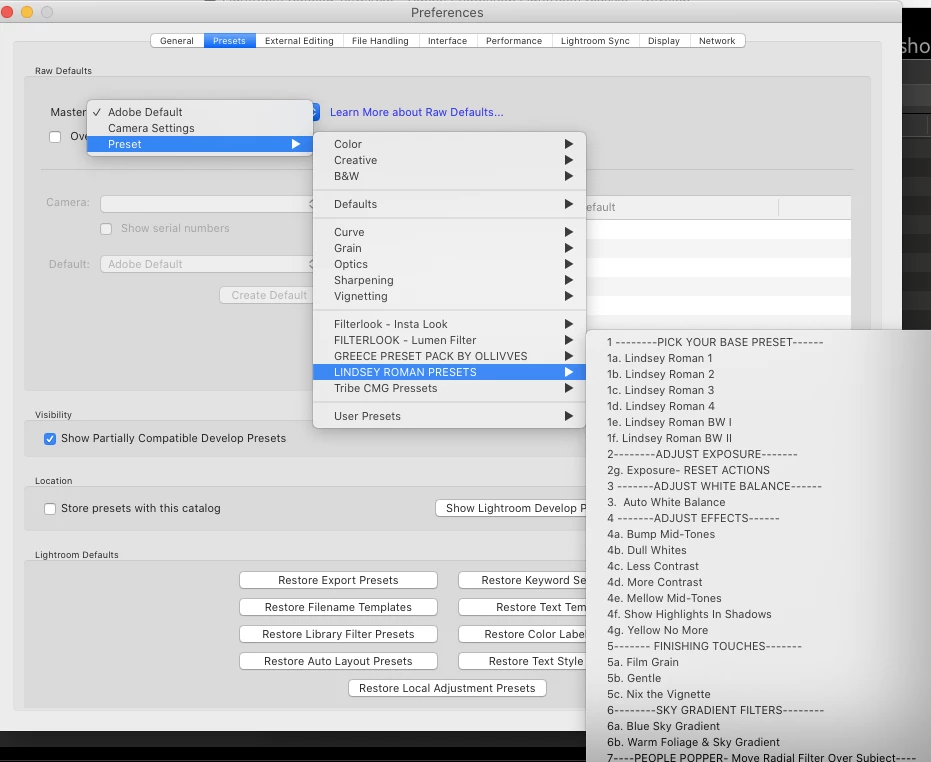The height and width of the screenshot is (762, 931).
Task: Expand the Preset submenu item
Action: click(200, 144)
